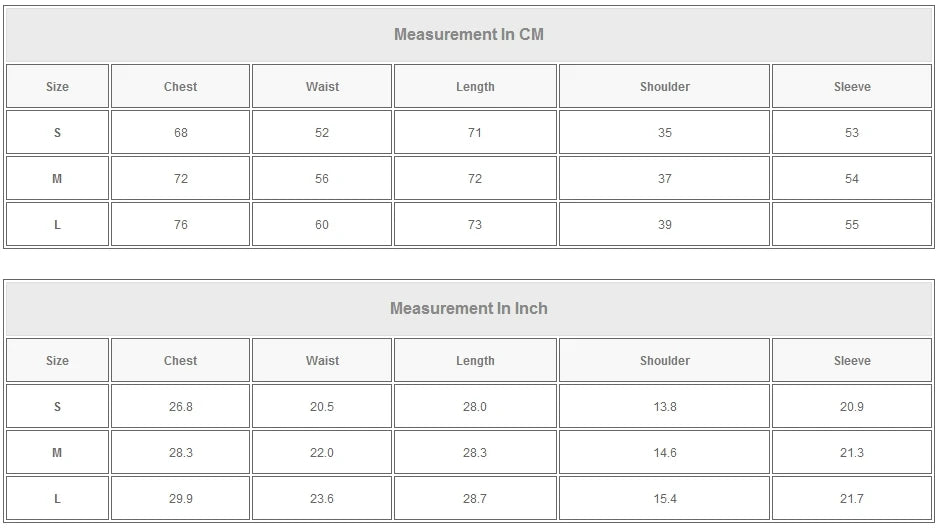940x531 pixels.
Task: Click the "Measurement In CM" table title
Action: point(469,35)
